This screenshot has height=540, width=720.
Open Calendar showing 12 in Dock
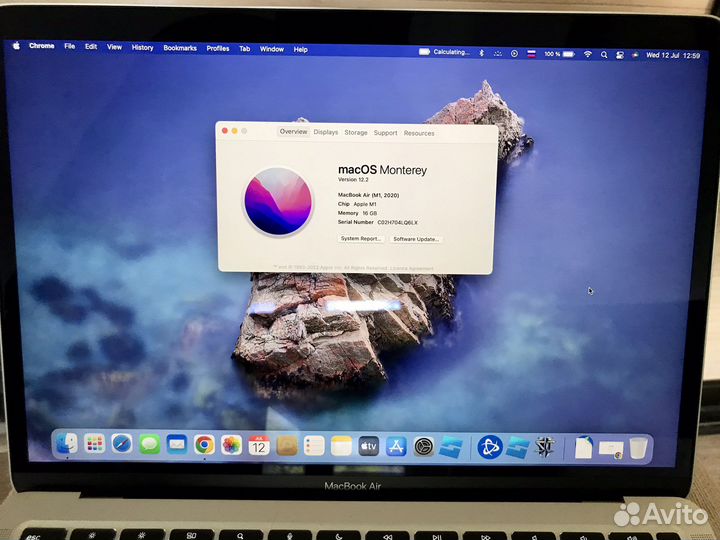pos(259,445)
